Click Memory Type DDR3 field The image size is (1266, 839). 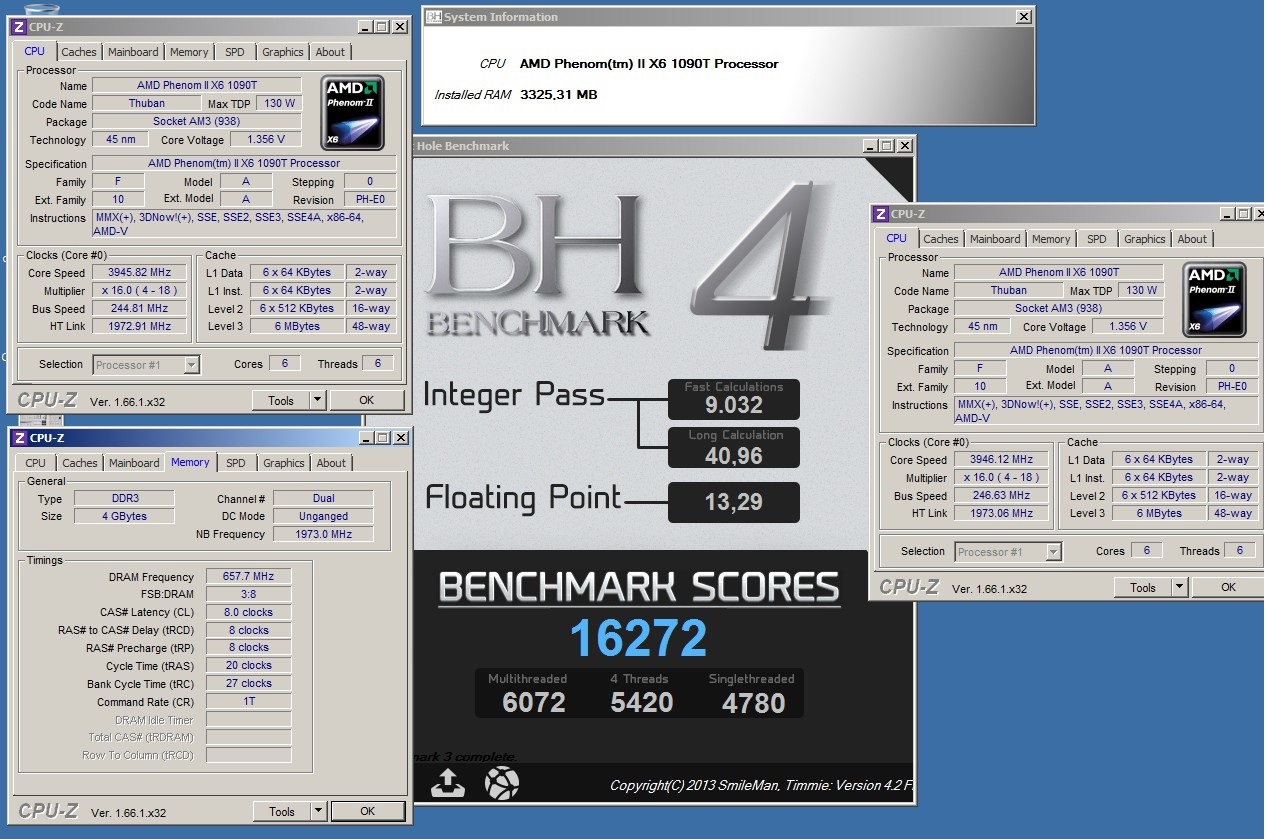125,498
